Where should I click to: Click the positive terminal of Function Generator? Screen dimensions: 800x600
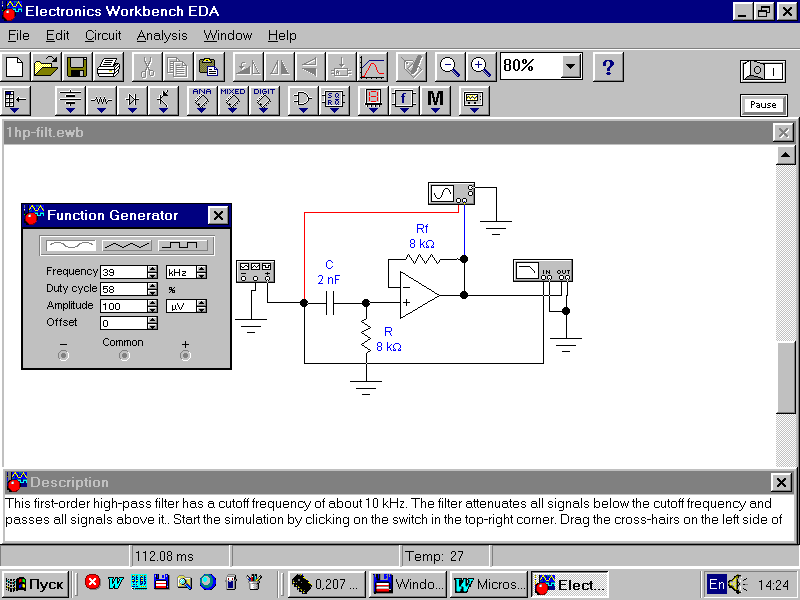pyautogui.click(x=185, y=356)
